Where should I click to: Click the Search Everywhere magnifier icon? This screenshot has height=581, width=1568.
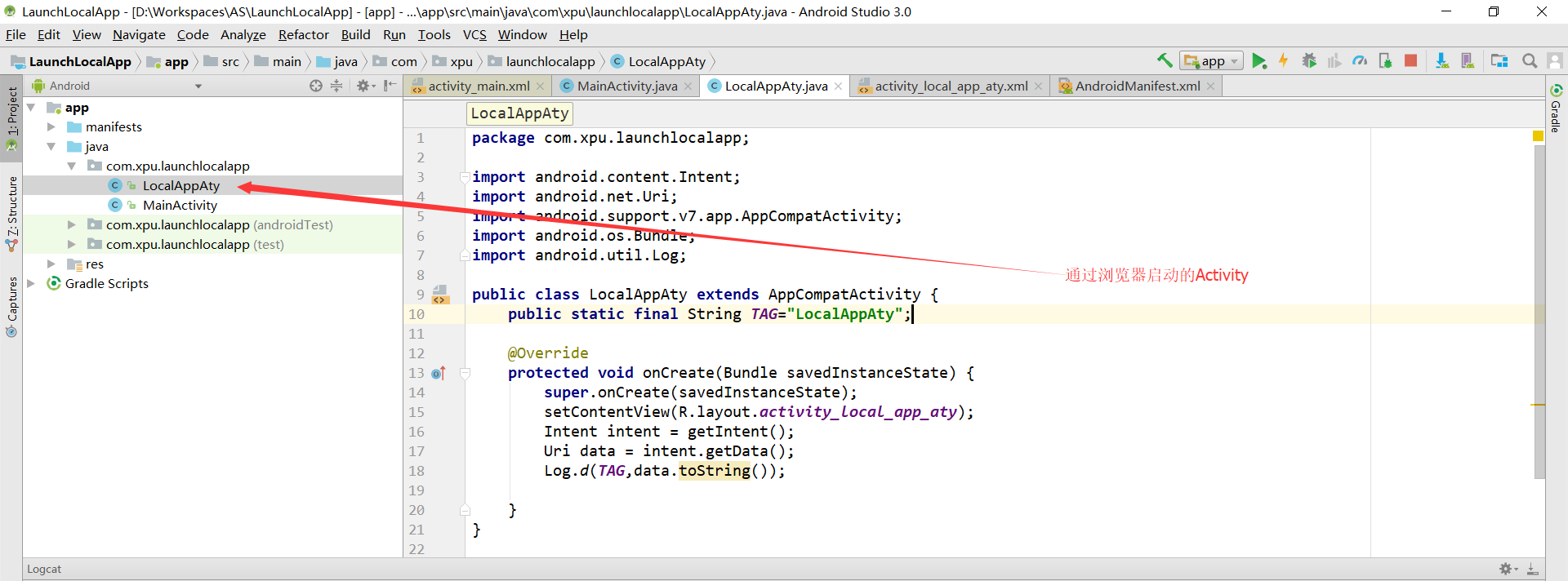point(1530,61)
